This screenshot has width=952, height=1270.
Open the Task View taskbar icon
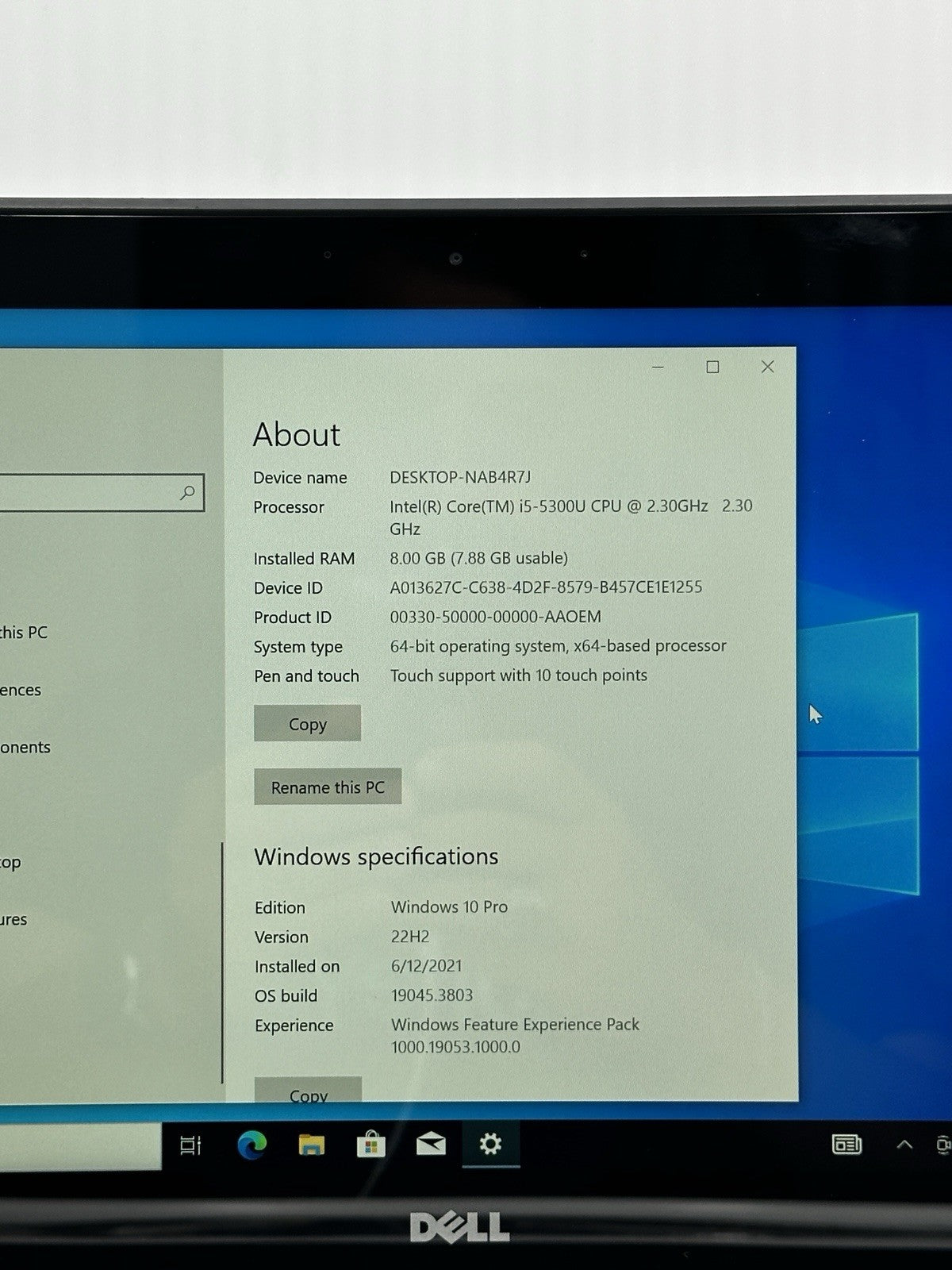tap(190, 1145)
